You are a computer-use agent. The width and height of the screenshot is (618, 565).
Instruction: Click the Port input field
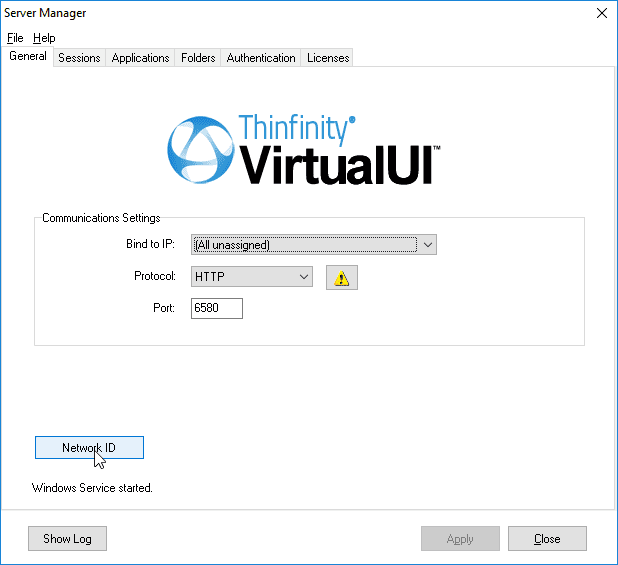tap(217, 308)
